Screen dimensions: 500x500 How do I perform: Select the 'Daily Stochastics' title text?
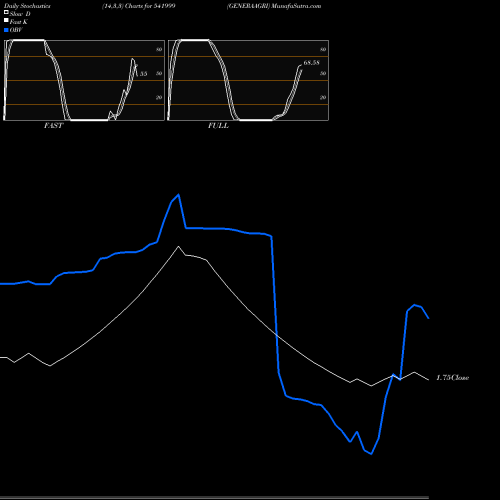click(x=27, y=6)
